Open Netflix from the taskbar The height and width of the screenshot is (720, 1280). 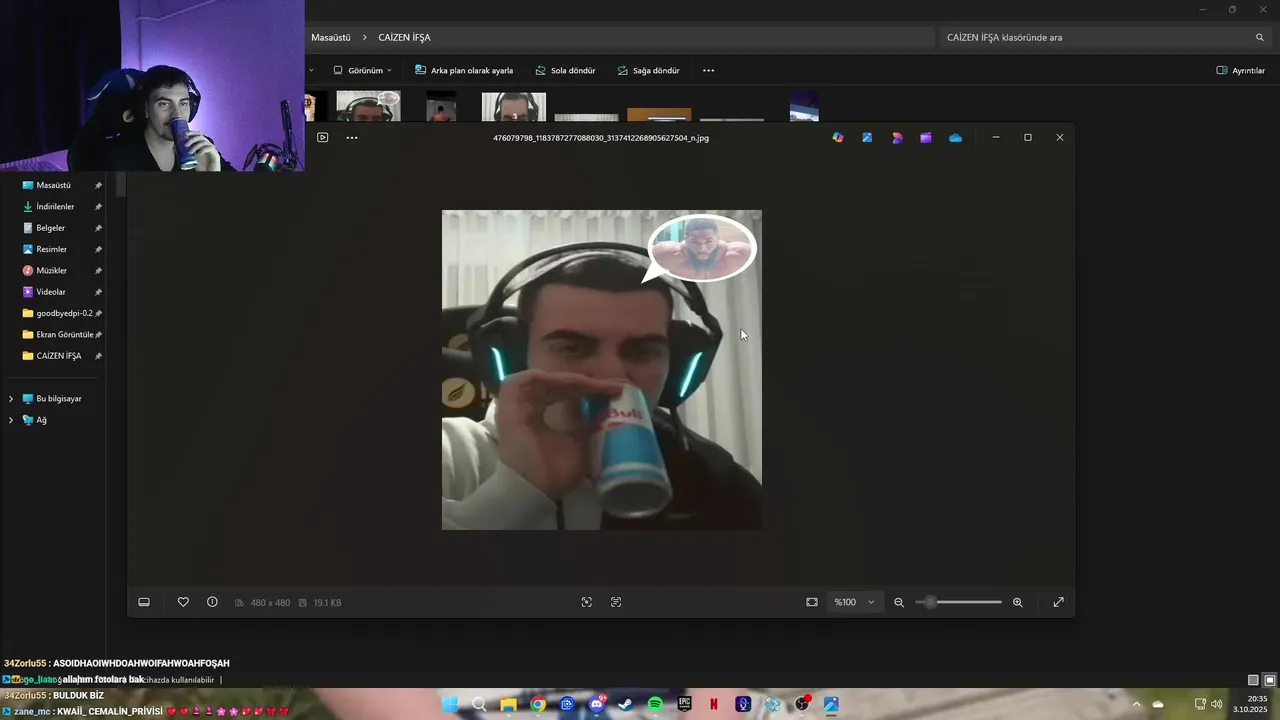[x=714, y=704]
